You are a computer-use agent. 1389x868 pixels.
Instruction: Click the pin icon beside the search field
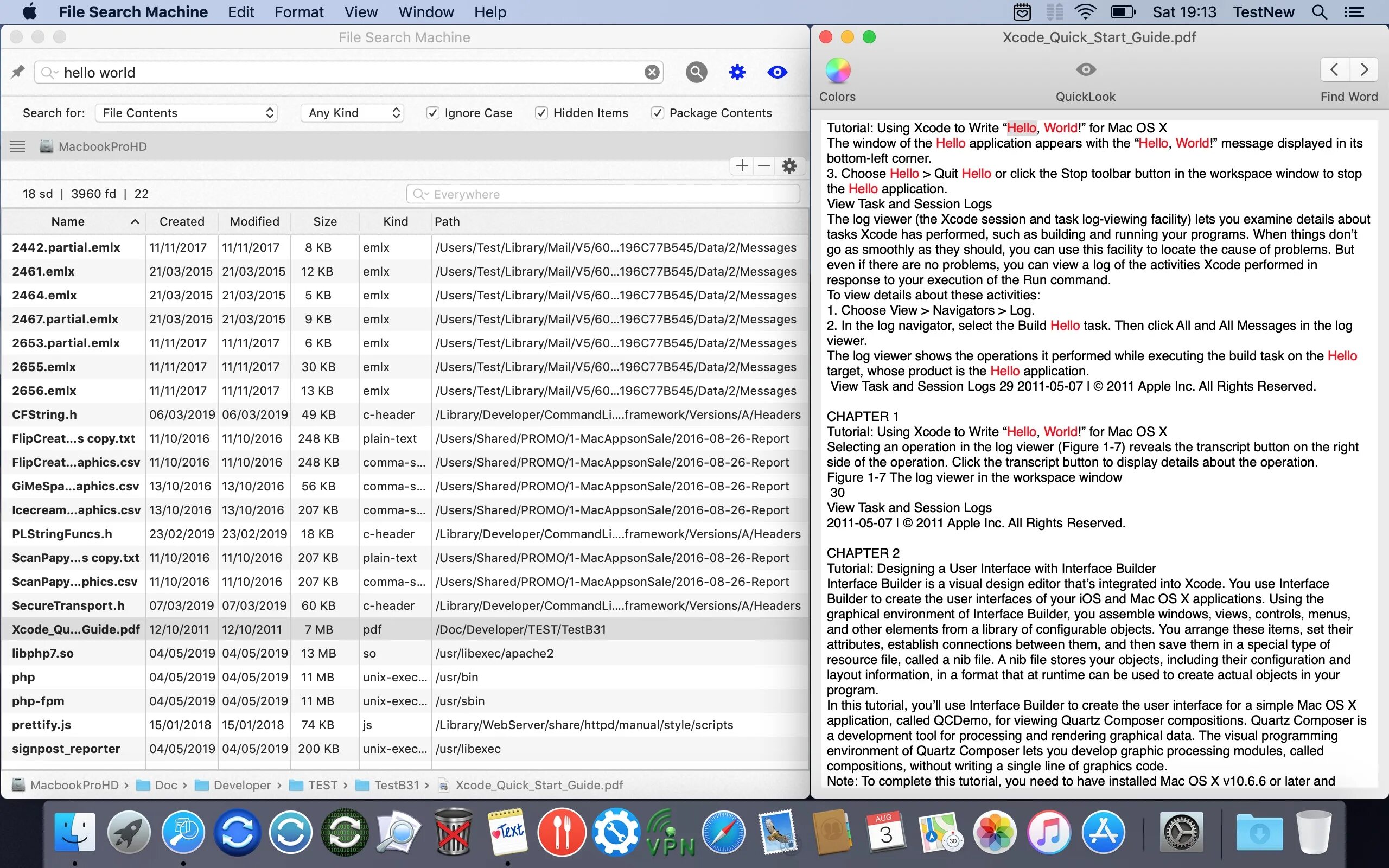(x=18, y=72)
